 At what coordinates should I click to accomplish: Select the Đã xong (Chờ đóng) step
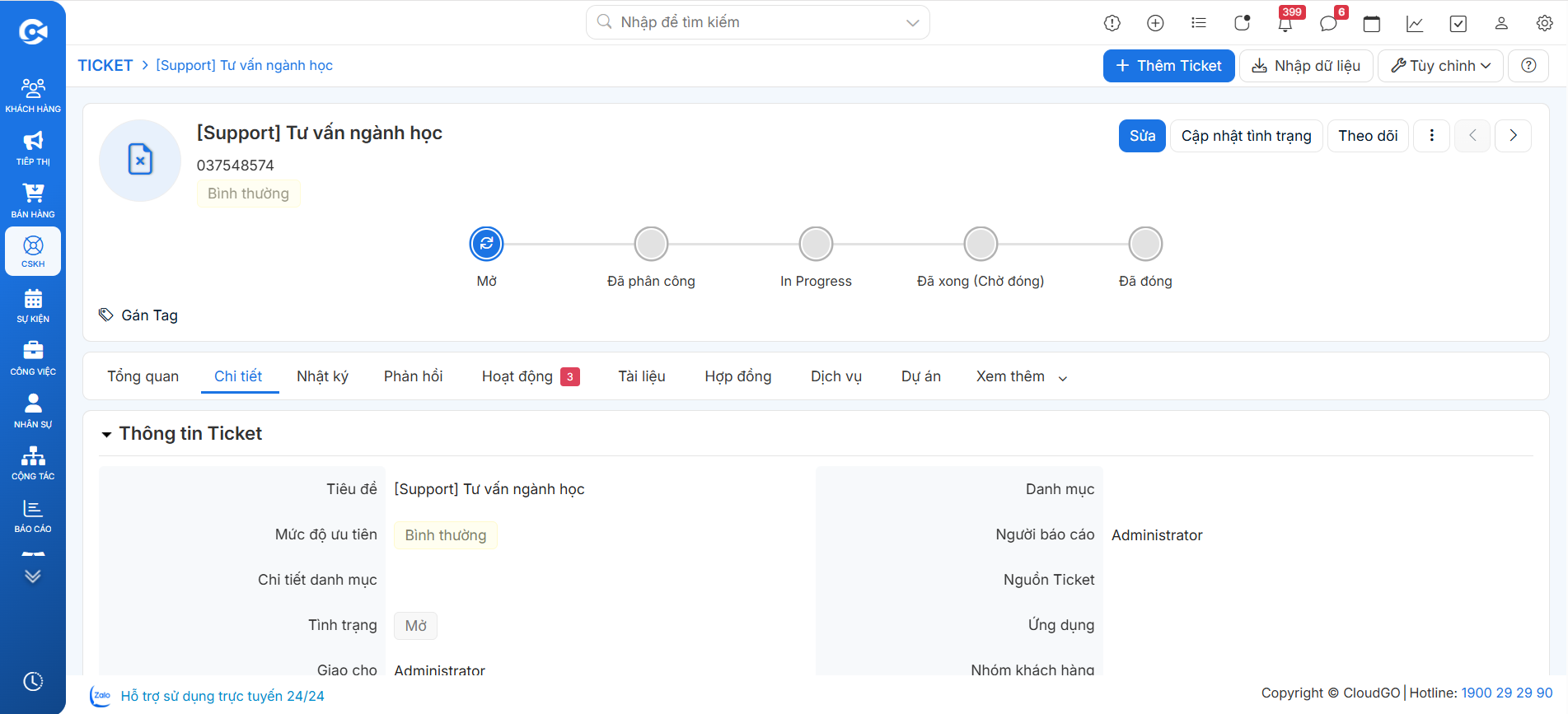[981, 244]
